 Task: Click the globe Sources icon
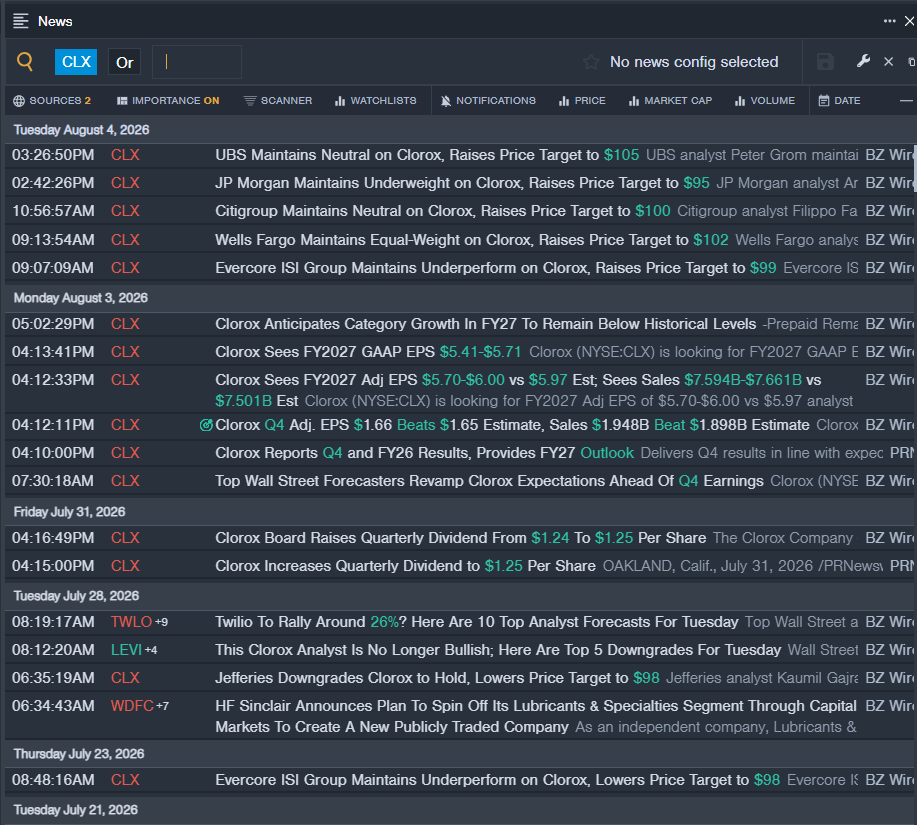click(x=19, y=101)
